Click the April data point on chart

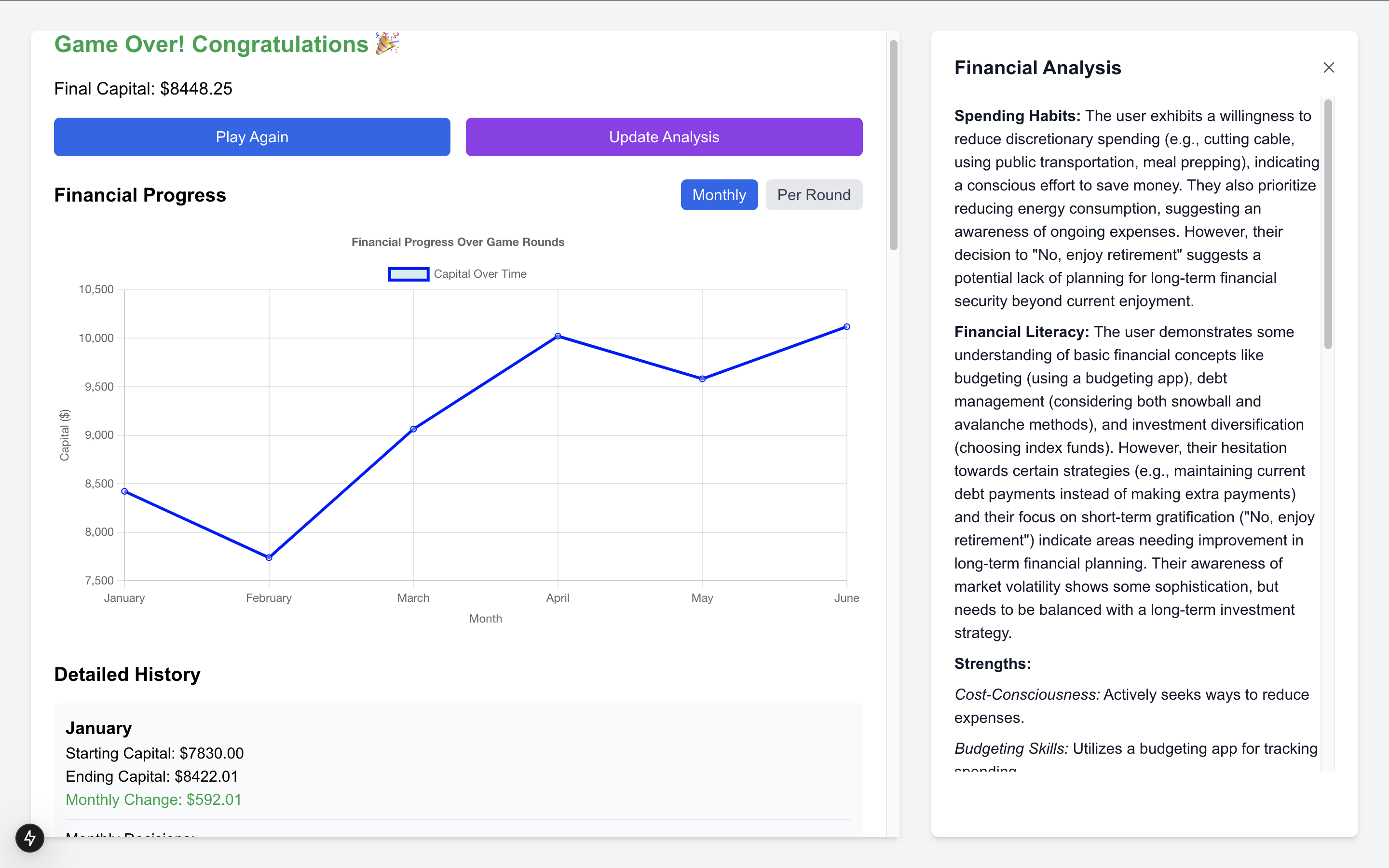coord(558,337)
